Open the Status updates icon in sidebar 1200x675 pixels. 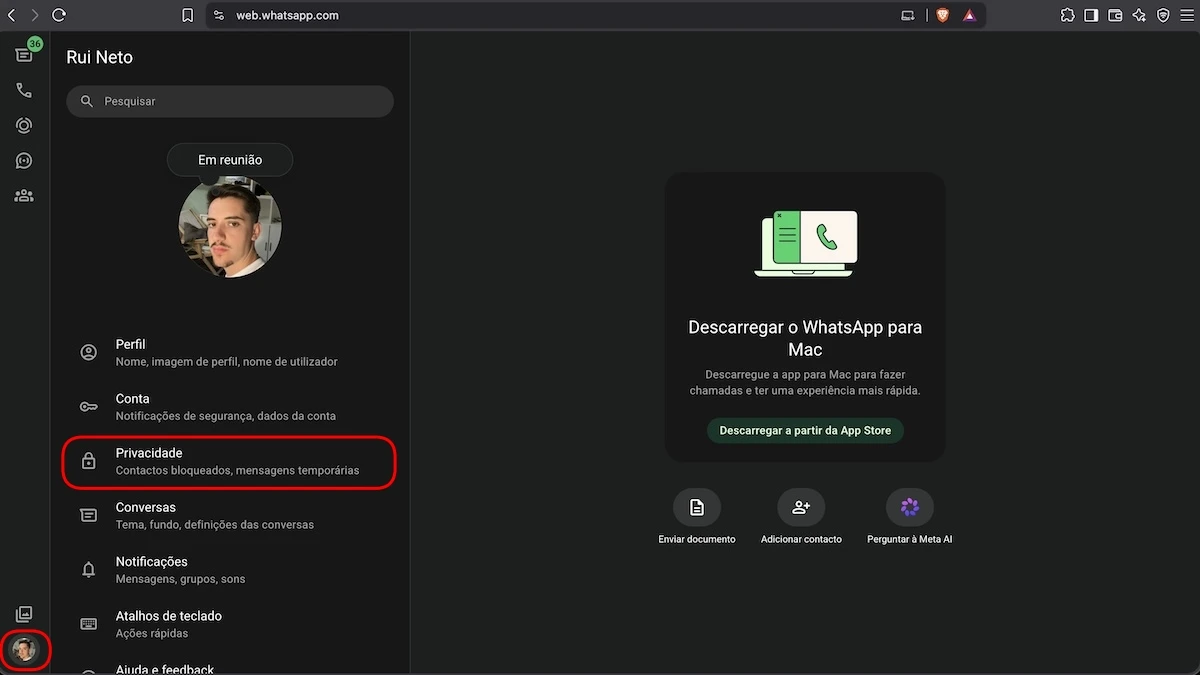pyautogui.click(x=24, y=126)
